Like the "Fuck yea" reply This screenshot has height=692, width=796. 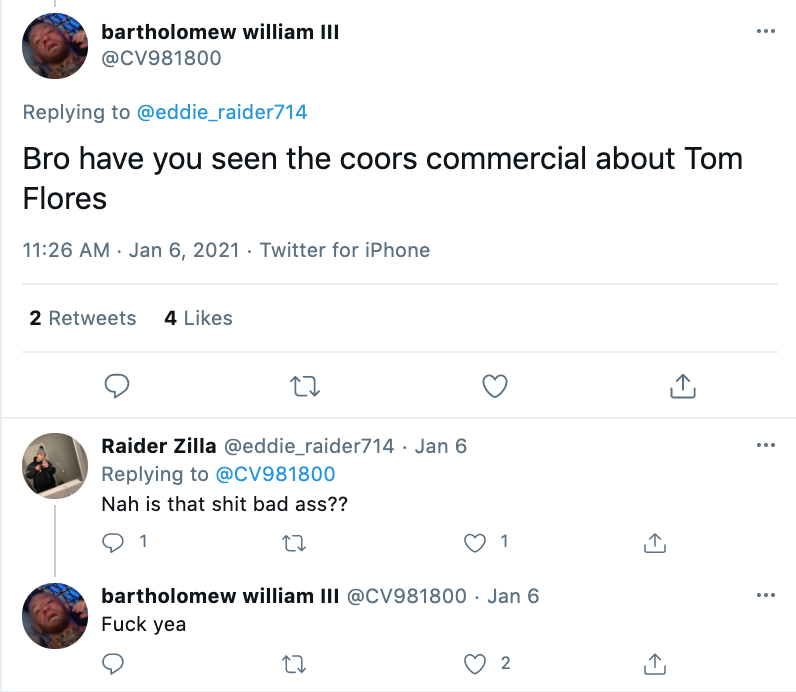pos(476,663)
